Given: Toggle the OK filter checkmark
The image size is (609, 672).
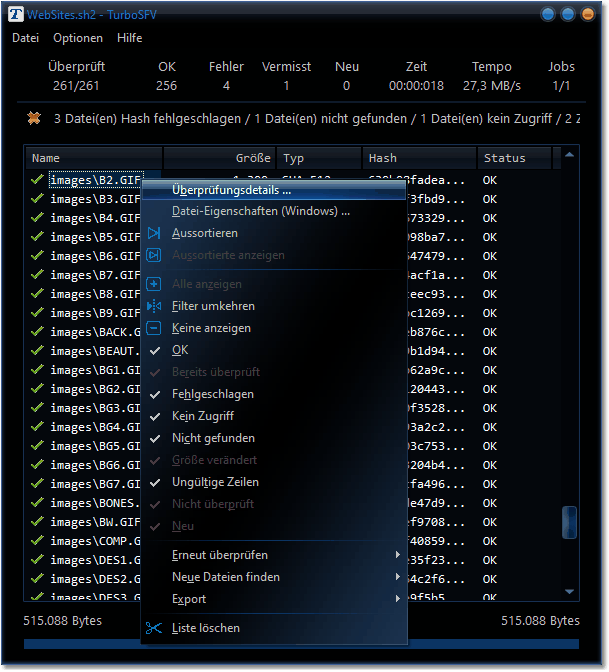Looking at the screenshot, I should click(154, 350).
